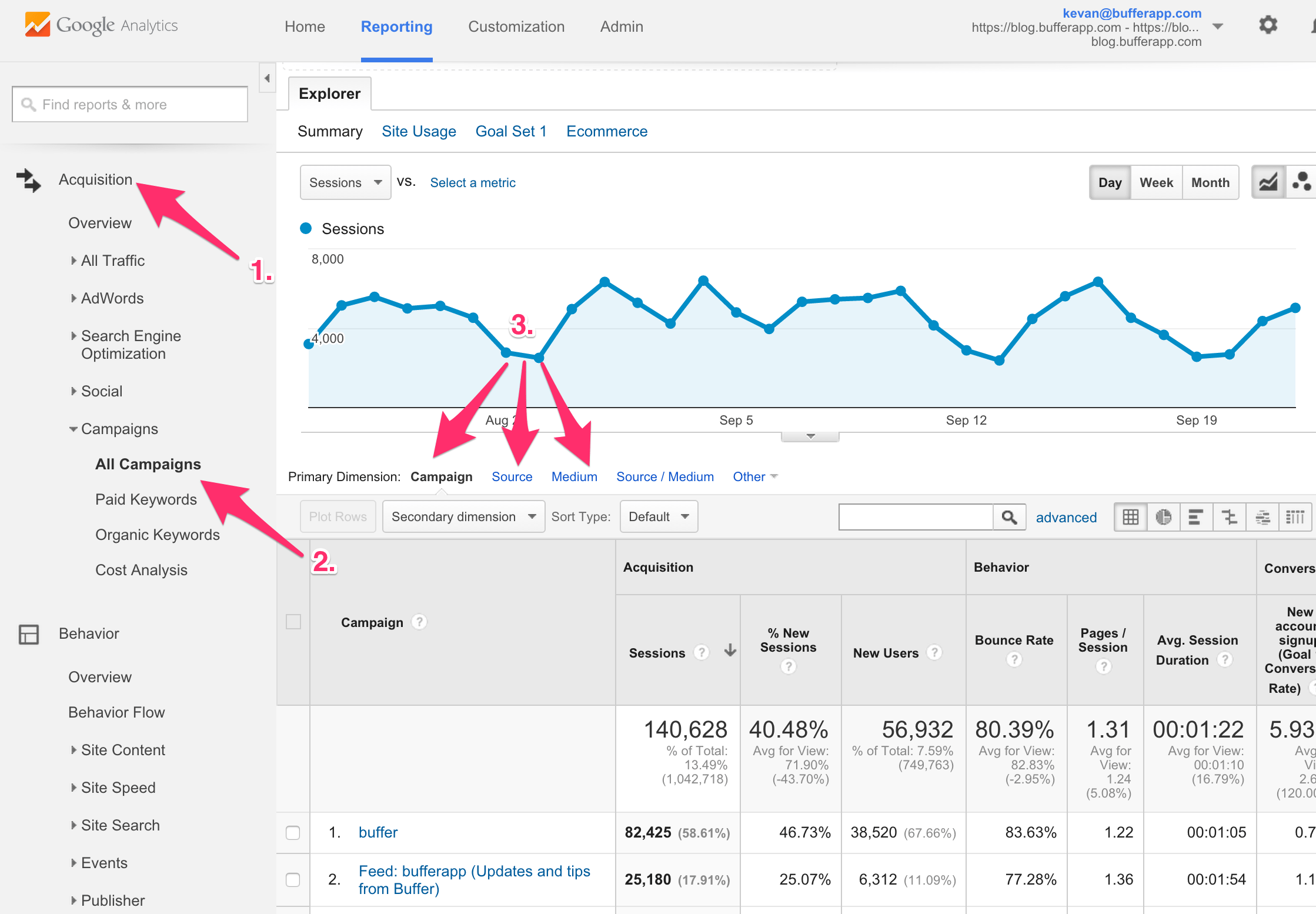Switch to the Site Usage tab

[x=419, y=131]
